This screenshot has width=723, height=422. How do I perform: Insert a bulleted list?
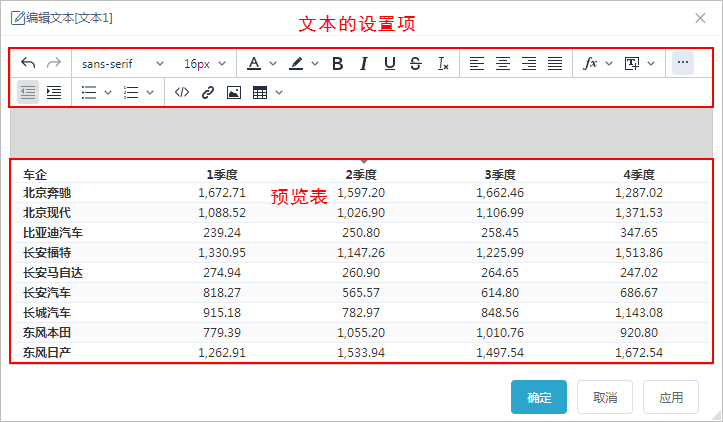coord(89,92)
